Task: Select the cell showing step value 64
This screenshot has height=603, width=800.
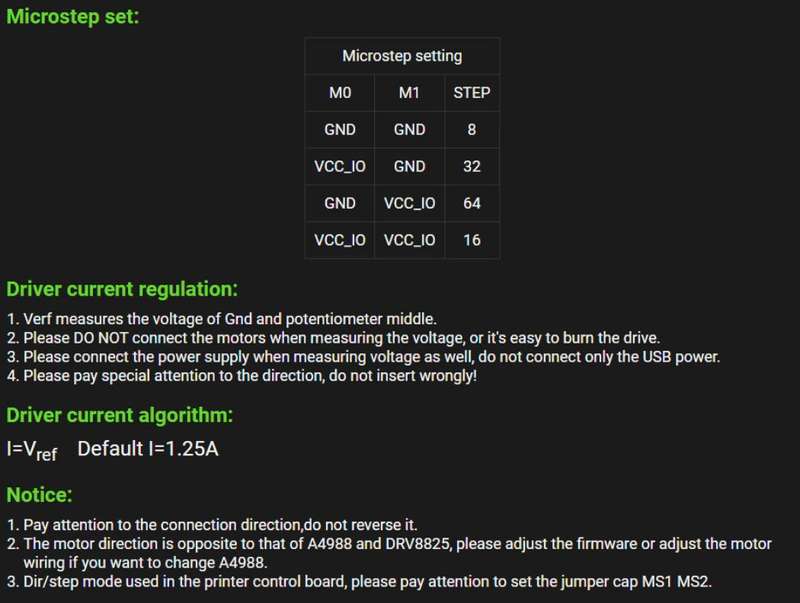Action: 471,203
